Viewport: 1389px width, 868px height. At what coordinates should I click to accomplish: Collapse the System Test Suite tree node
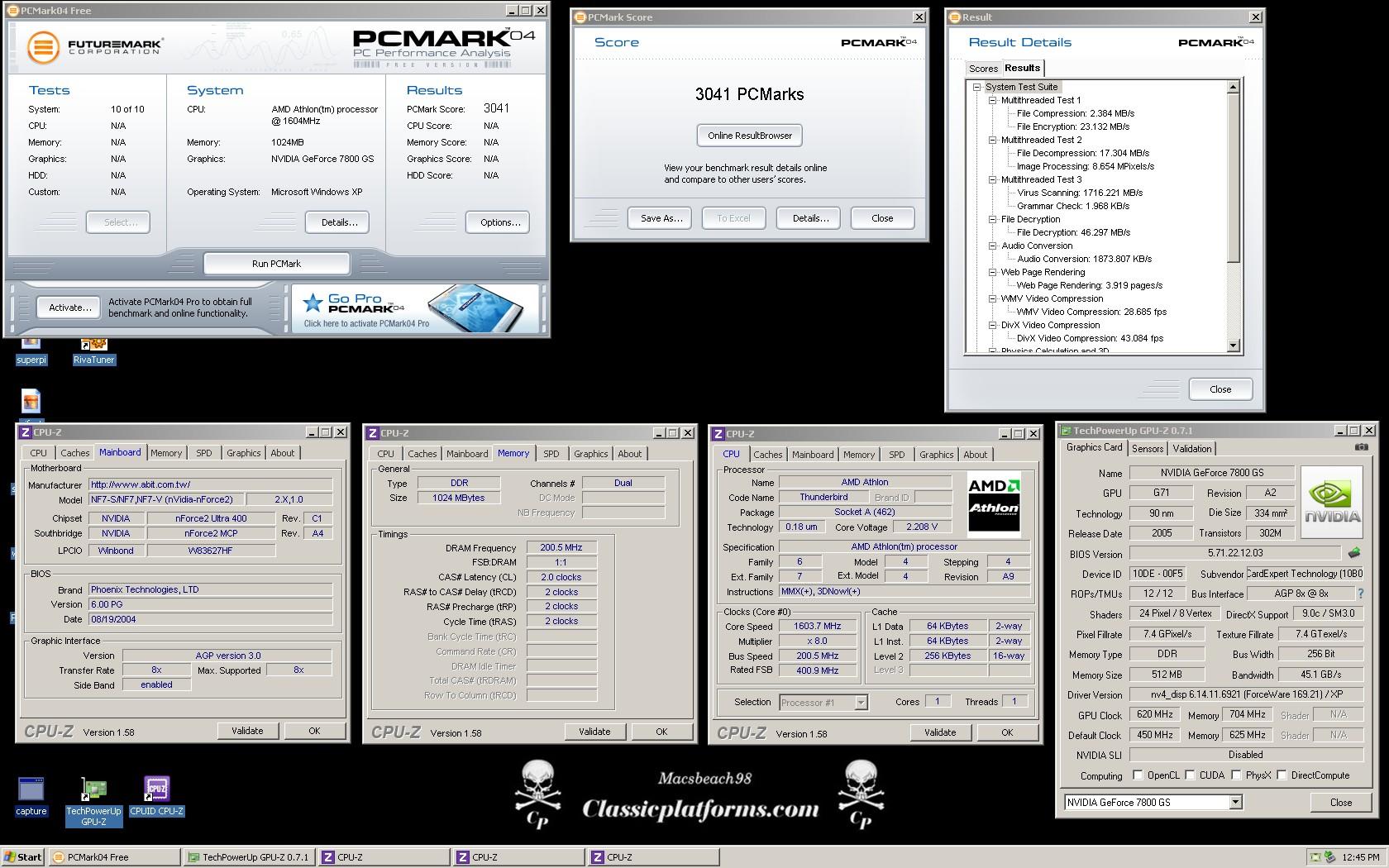pos(976,87)
